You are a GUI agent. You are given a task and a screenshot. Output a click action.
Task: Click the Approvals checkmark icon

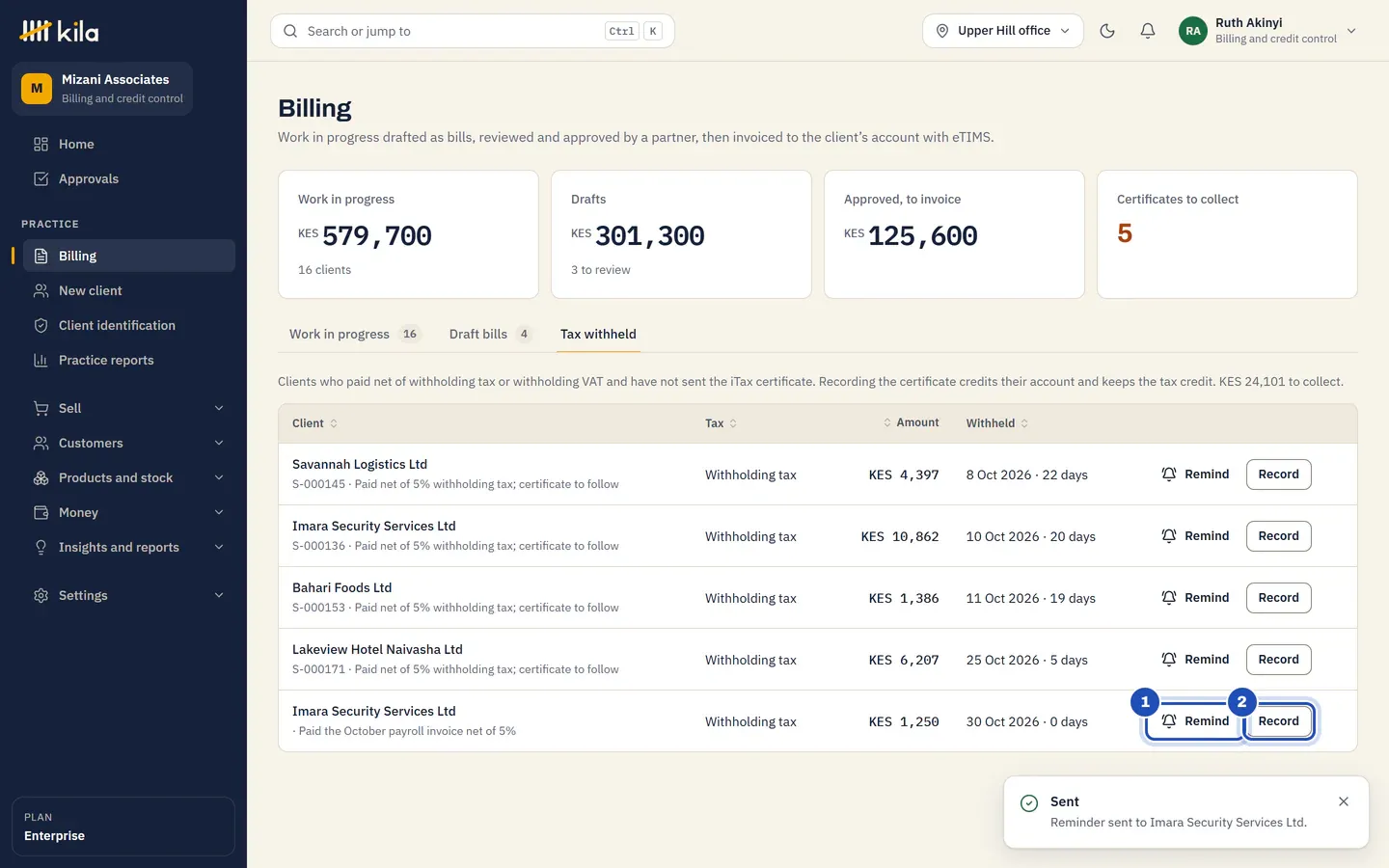(x=41, y=178)
